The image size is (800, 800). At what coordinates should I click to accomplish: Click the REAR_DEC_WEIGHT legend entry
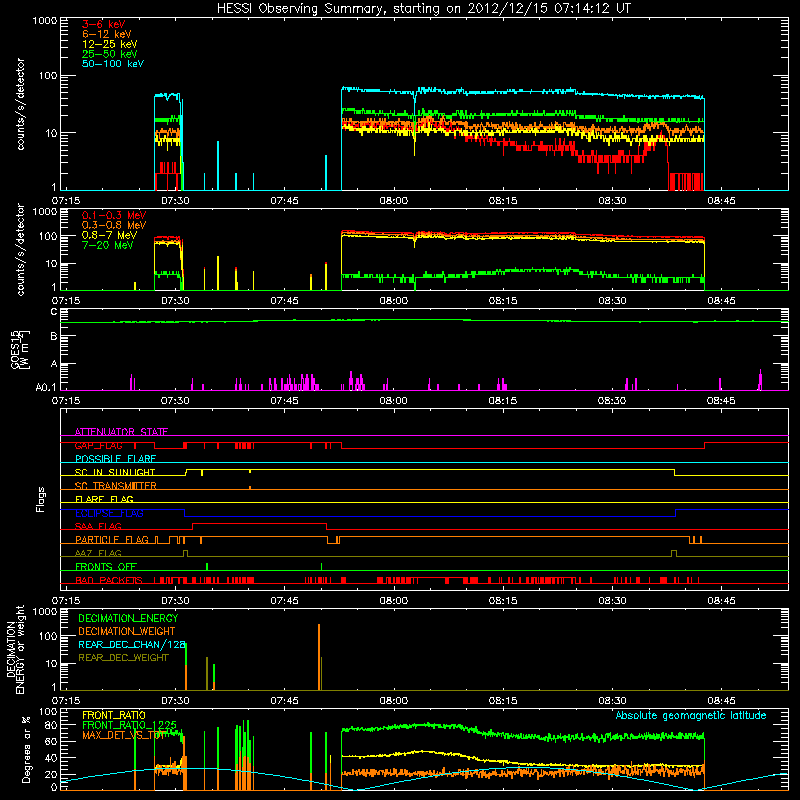(123, 658)
